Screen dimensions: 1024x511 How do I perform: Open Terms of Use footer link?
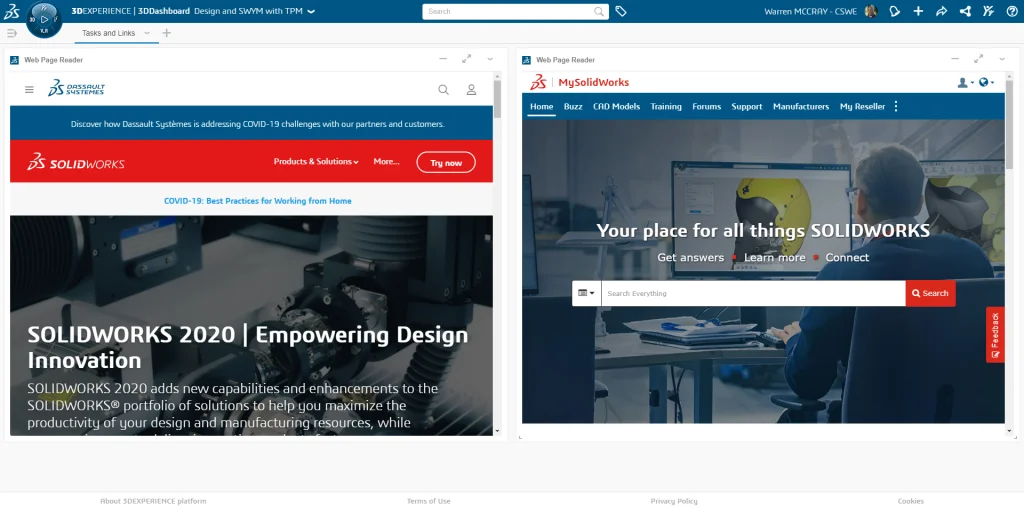click(x=428, y=501)
